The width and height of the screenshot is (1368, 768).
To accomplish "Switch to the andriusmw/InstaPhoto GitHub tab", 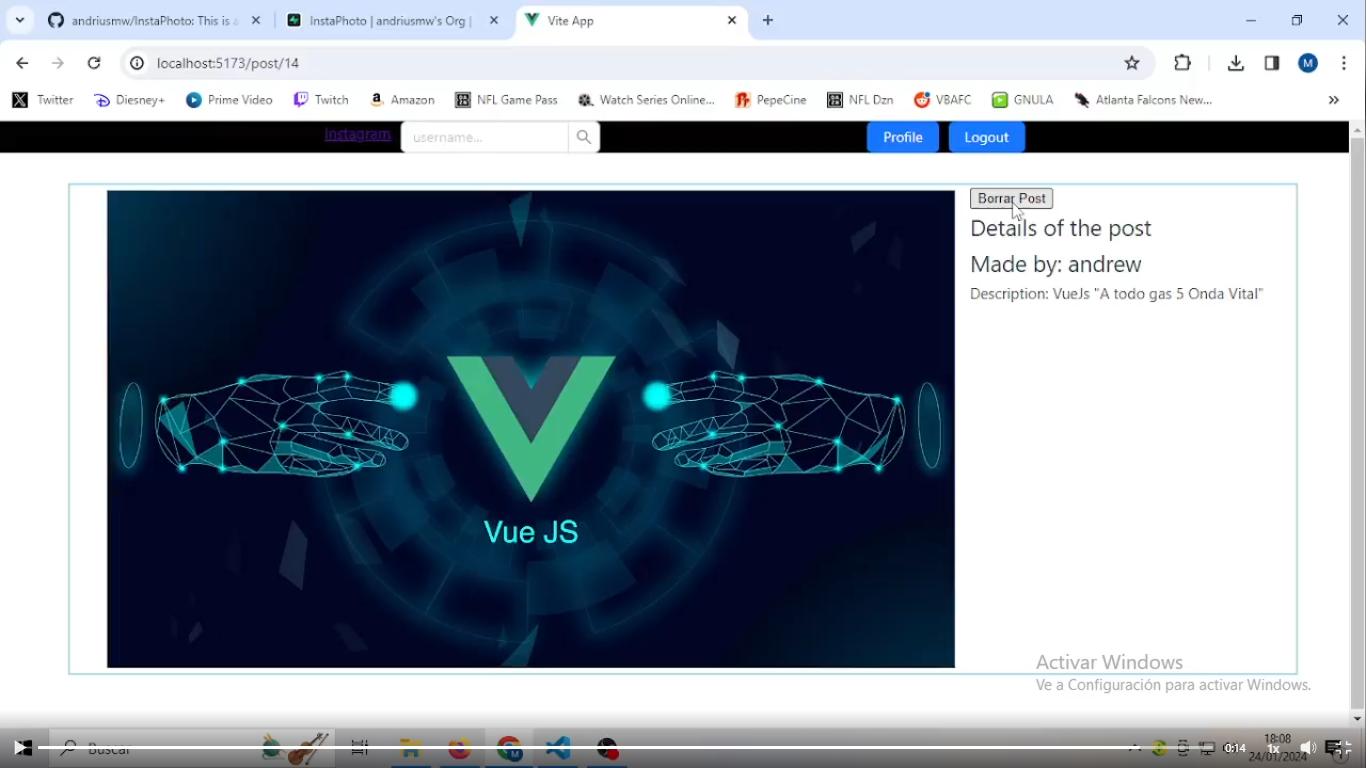I will [x=155, y=20].
